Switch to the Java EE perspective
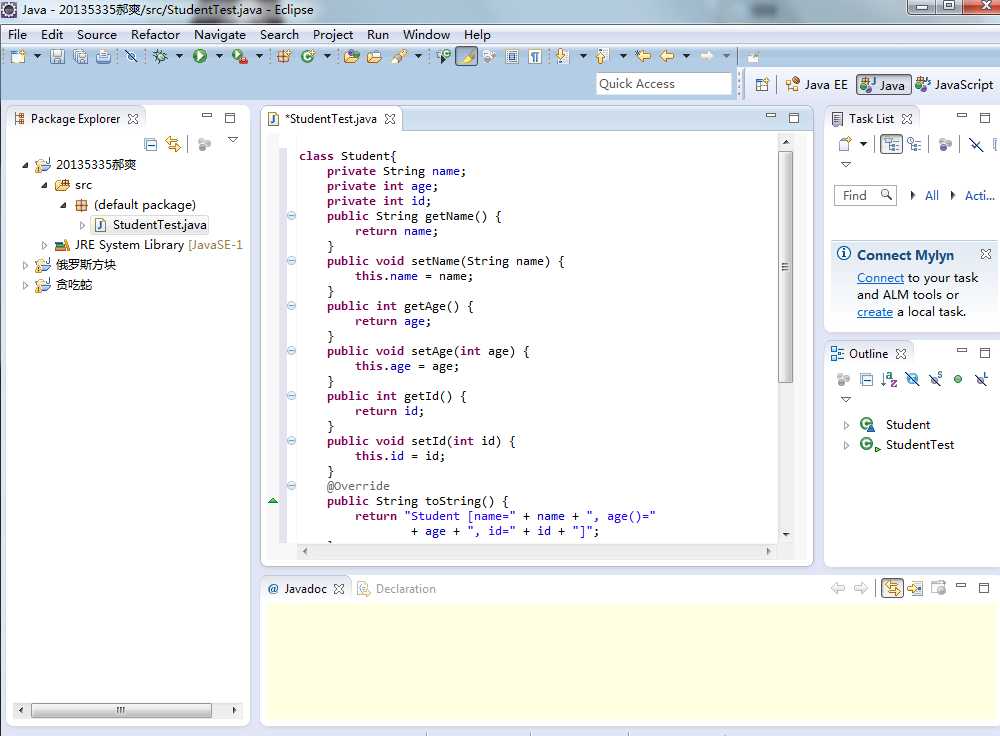This screenshot has width=1000, height=736. tap(817, 84)
